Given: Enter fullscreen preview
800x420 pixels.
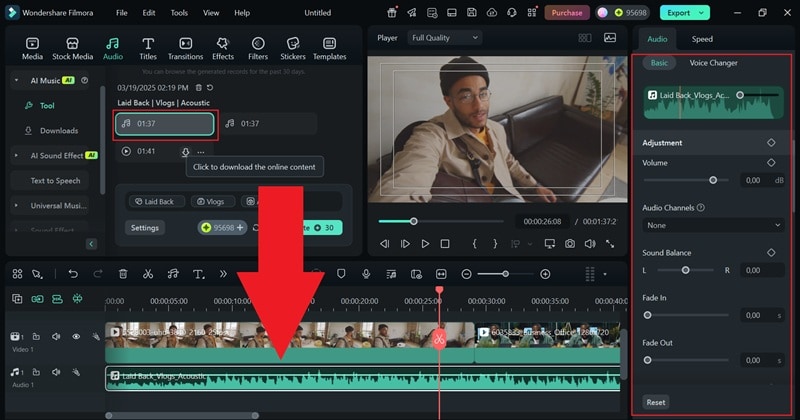Looking at the screenshot, I should tap(610, 244).
